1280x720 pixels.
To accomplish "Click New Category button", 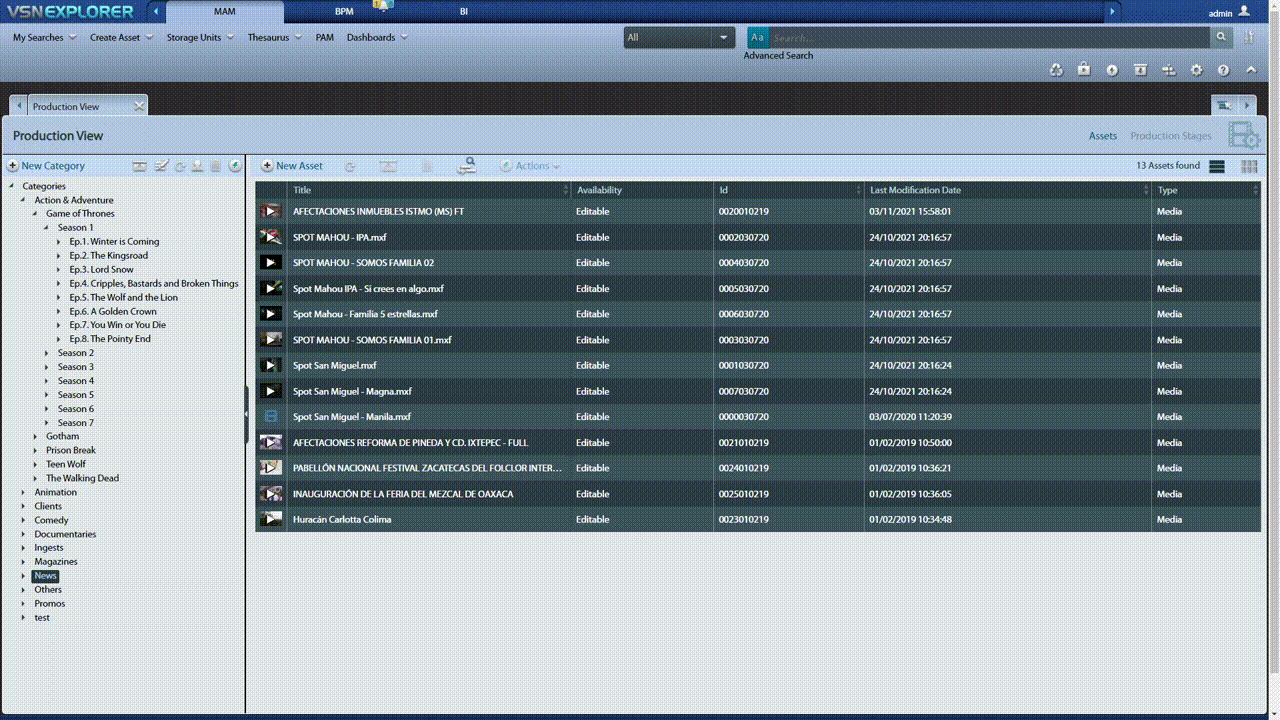I will coord(46,166).
